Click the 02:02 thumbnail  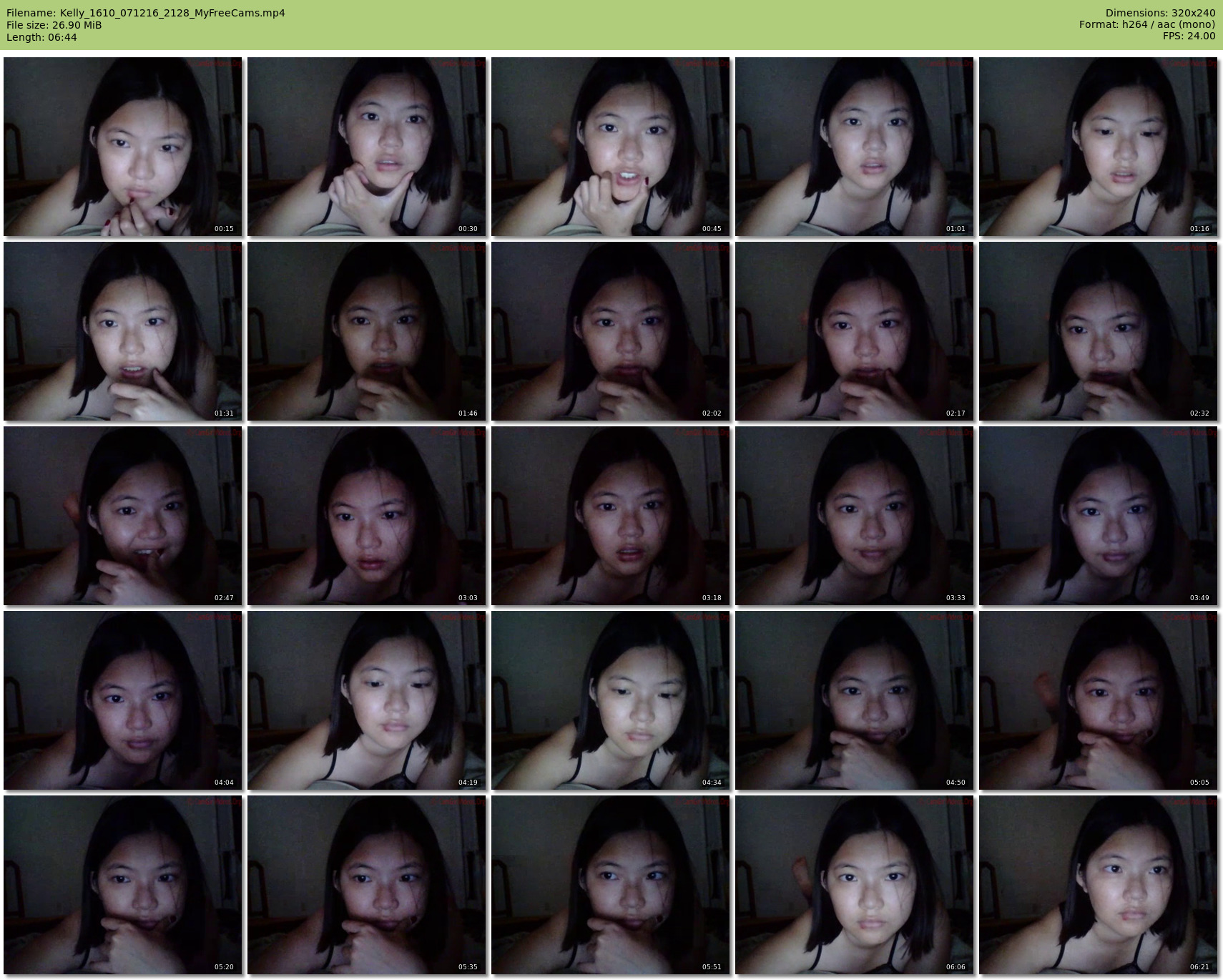pyautogui.click(x=610, y=331)
